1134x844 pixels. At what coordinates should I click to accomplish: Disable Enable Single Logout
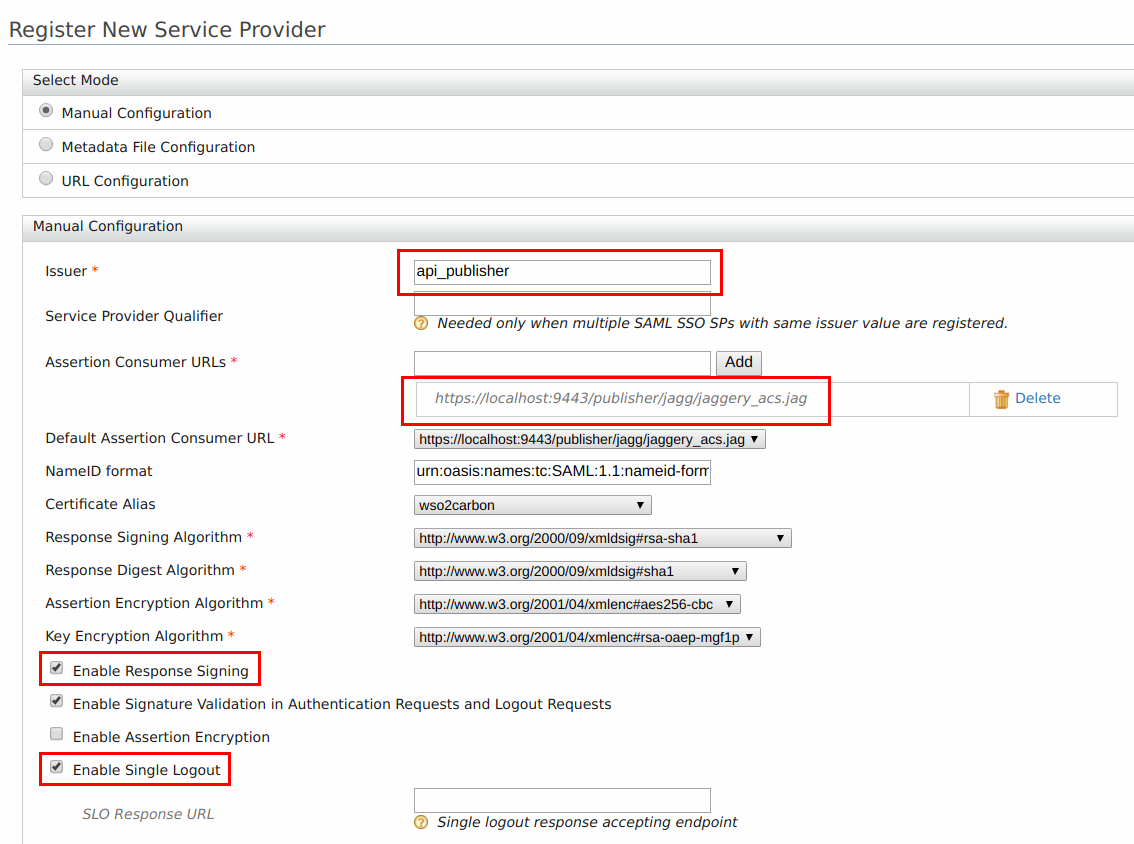tap(56, 768)
